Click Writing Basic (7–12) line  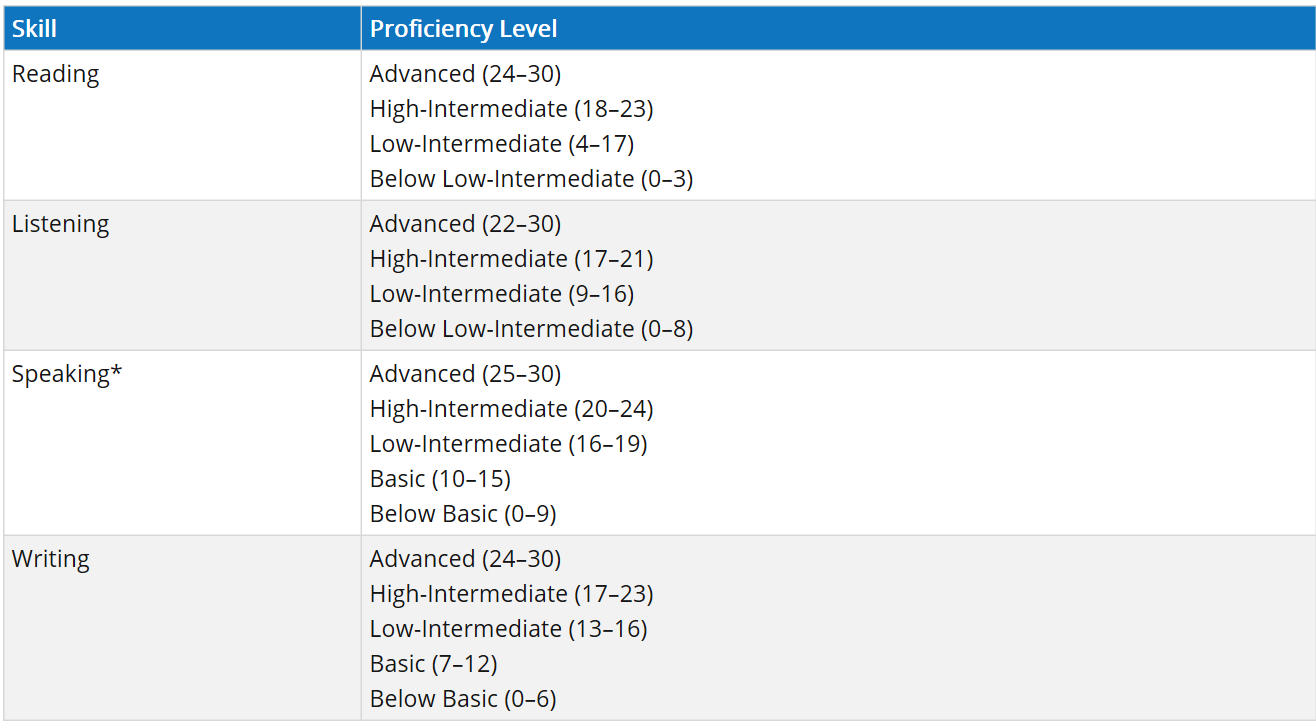pos(433,664)
